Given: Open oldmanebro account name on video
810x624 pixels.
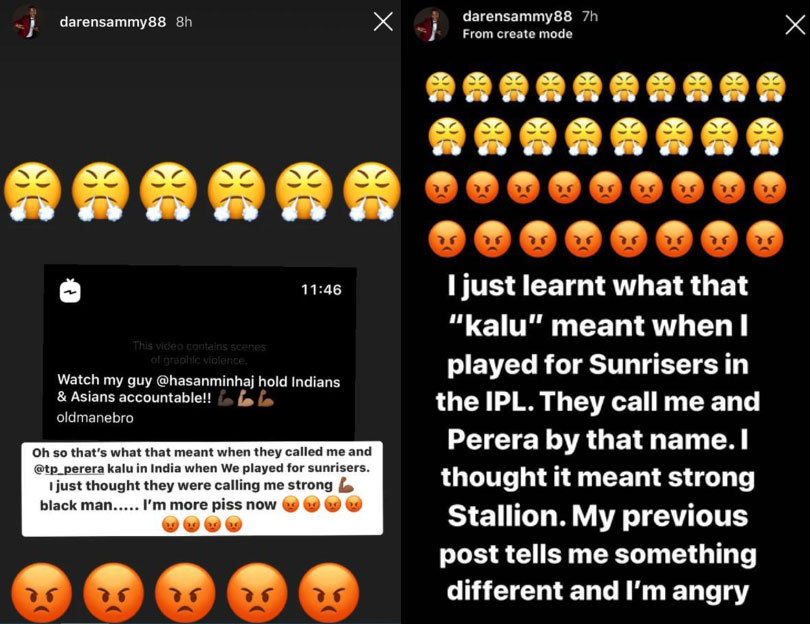Looking at the screenshot, I should click(95, 417).
